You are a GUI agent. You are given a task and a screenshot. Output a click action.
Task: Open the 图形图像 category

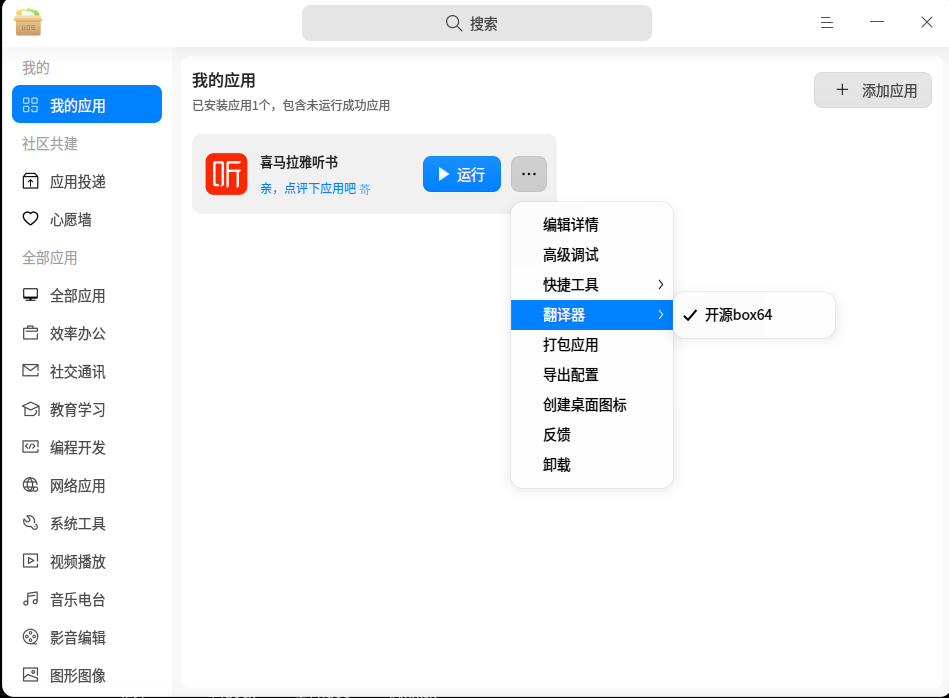point(87,675)
